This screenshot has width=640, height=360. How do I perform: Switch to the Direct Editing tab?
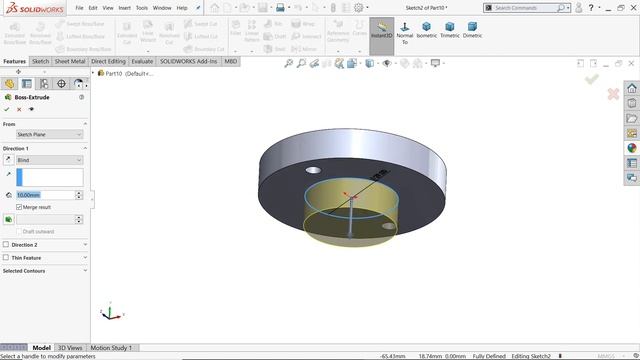[108, 61]
